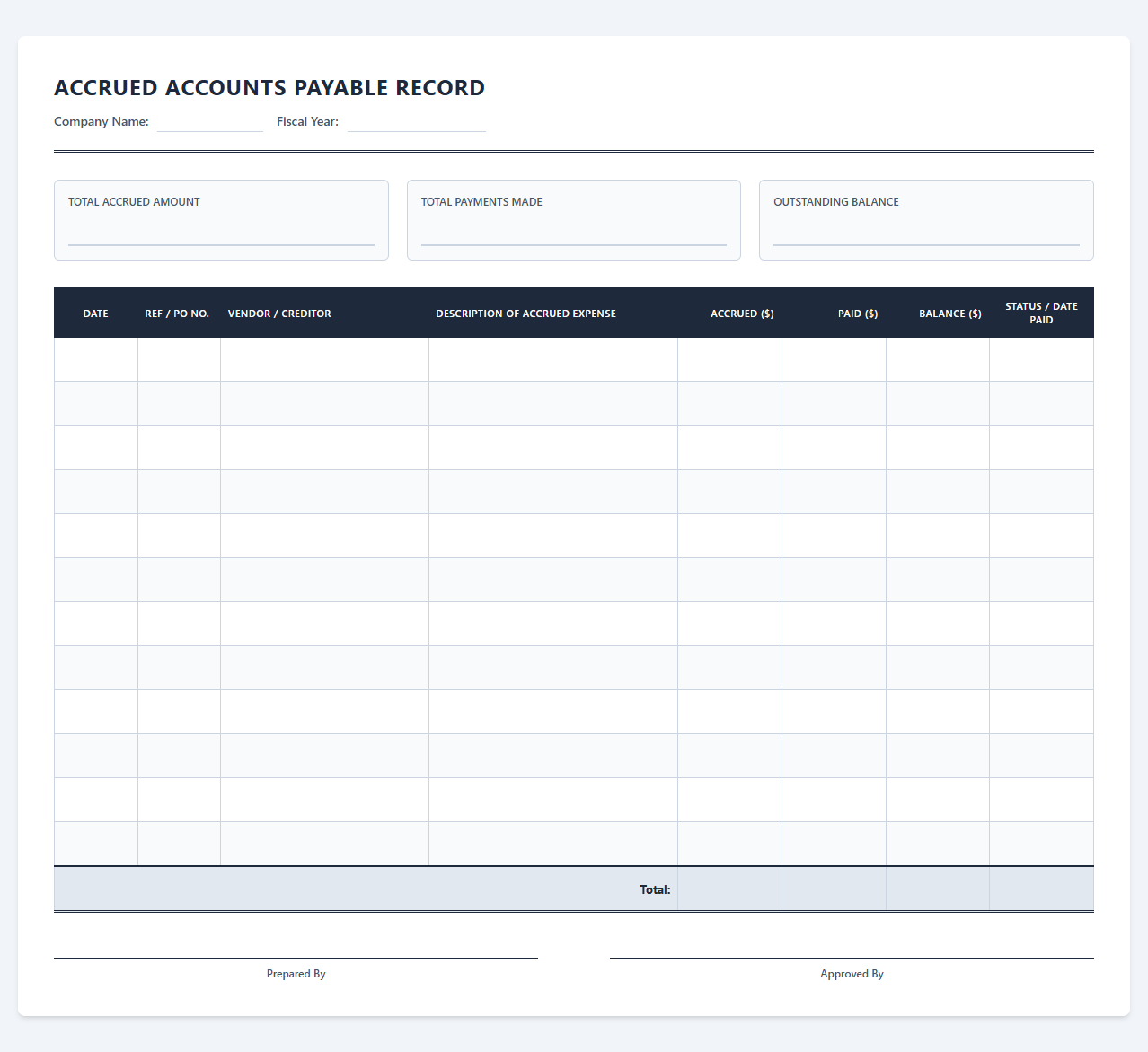Screen dimensions: 1148x1052
Task: Click the PAID ($) column header
Action: click(x=834, y=314)
